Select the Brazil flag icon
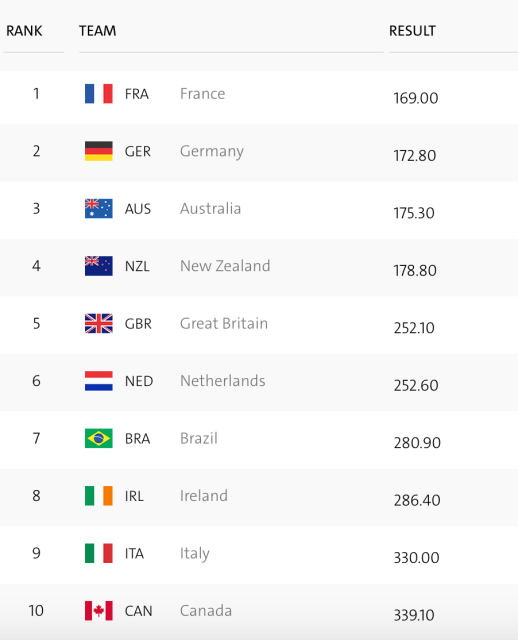 (98, 438)
